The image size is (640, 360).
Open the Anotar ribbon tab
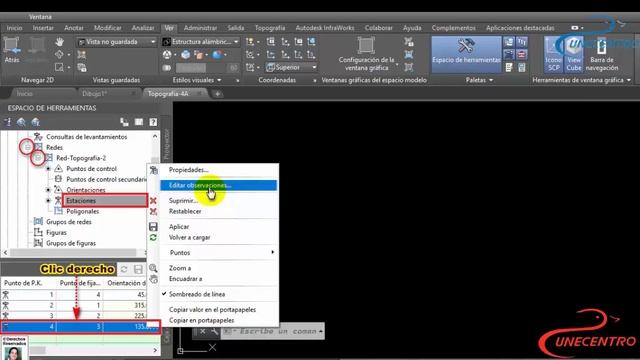tap(74, 28)
